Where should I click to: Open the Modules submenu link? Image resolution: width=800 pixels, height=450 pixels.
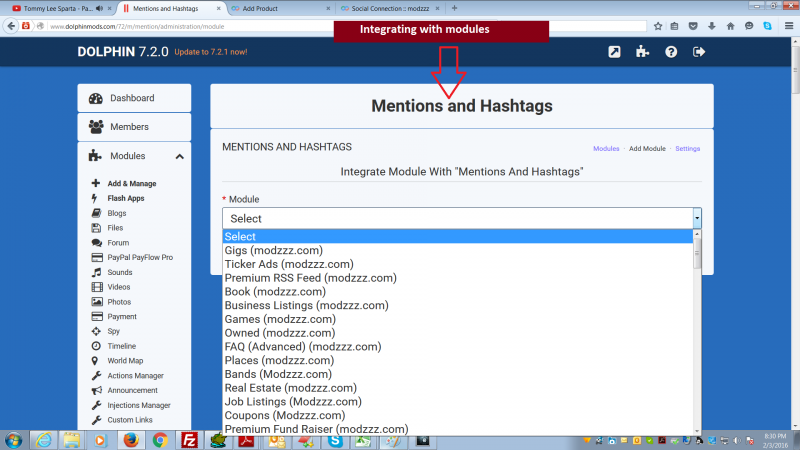pos(606,148)
